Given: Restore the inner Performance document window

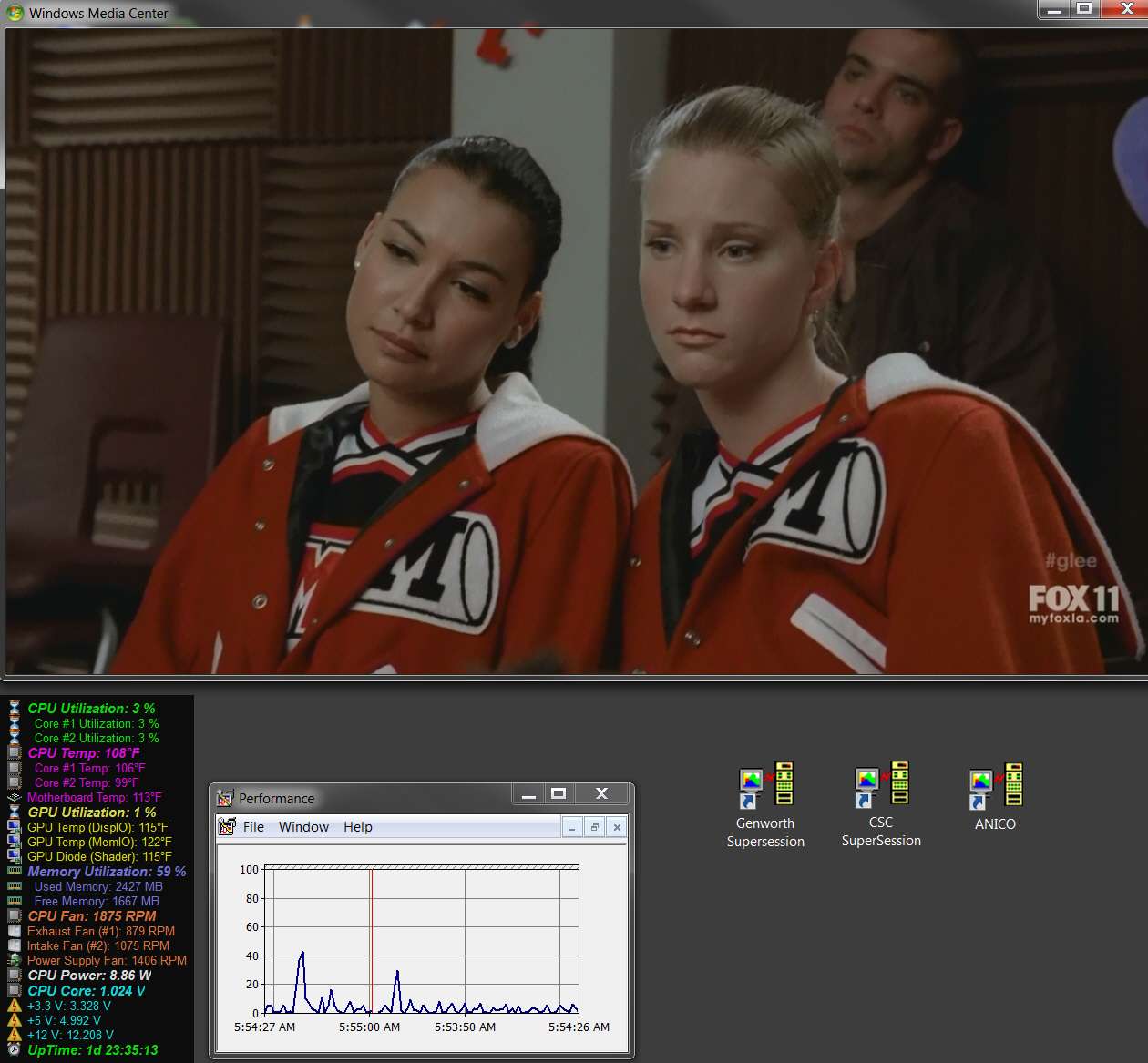Looking at the screenshot, I should click(x=594, y=827).
